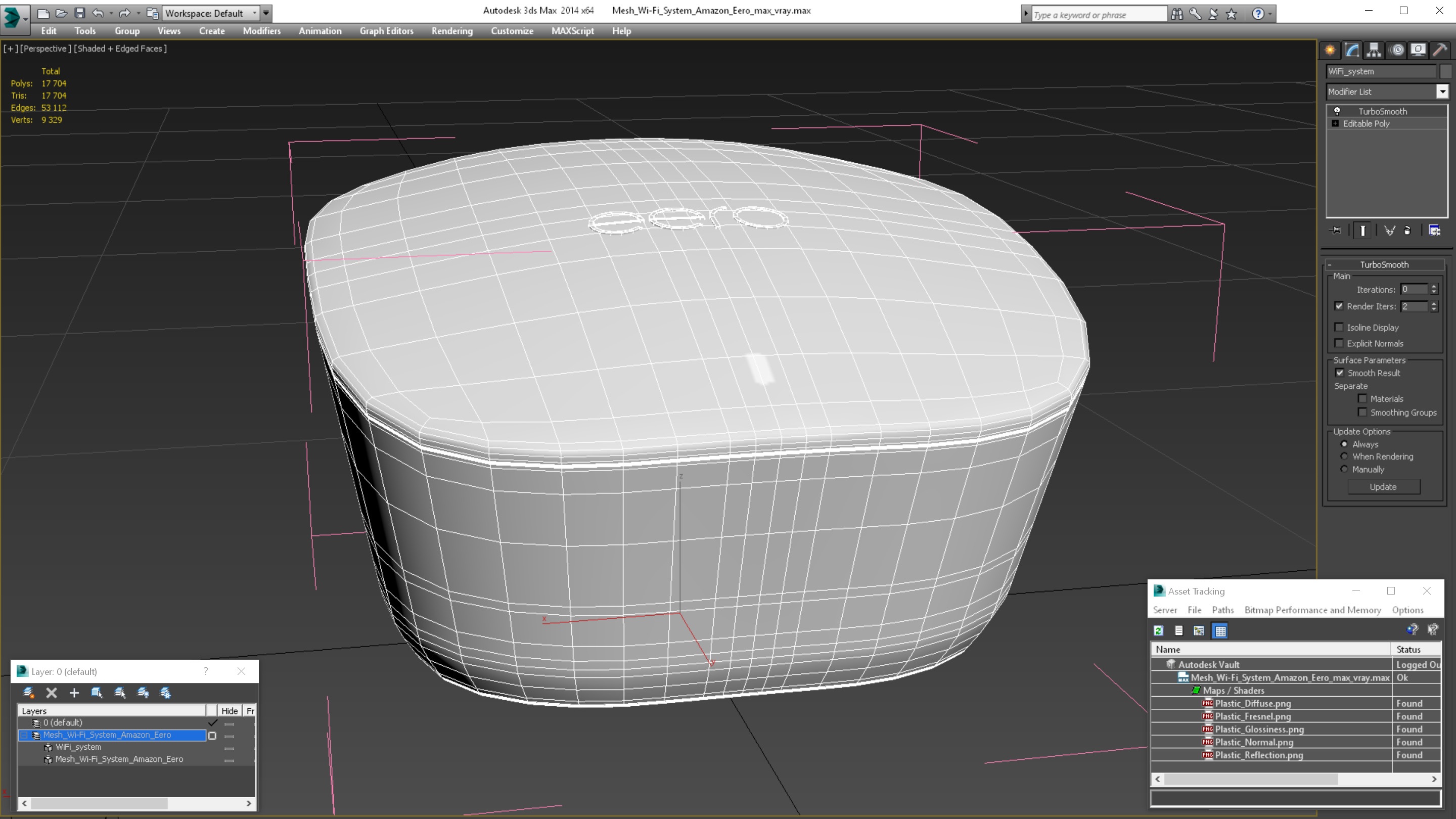
Task: Click the New Scene icon in quick access toolbar
Action: [43, 13]
